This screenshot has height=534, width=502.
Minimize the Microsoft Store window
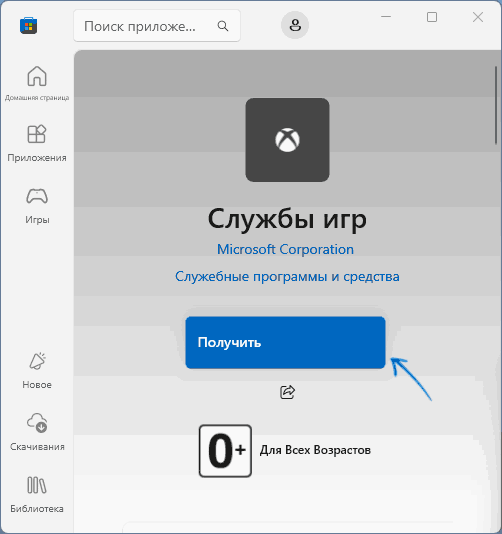click(x=386, y=17)
